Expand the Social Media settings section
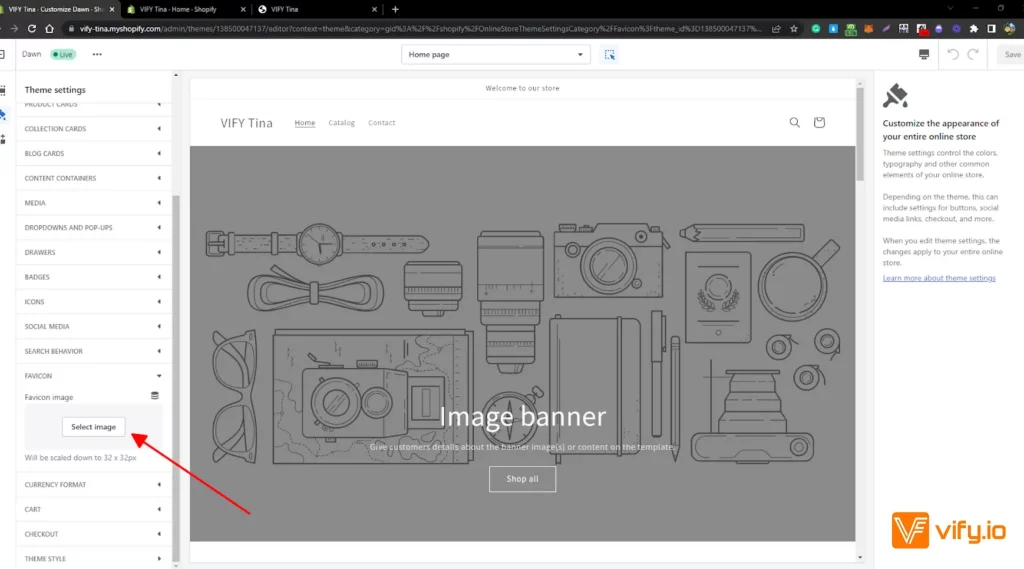This screenshot has width=1024, height=569. [x=93, y=327]
